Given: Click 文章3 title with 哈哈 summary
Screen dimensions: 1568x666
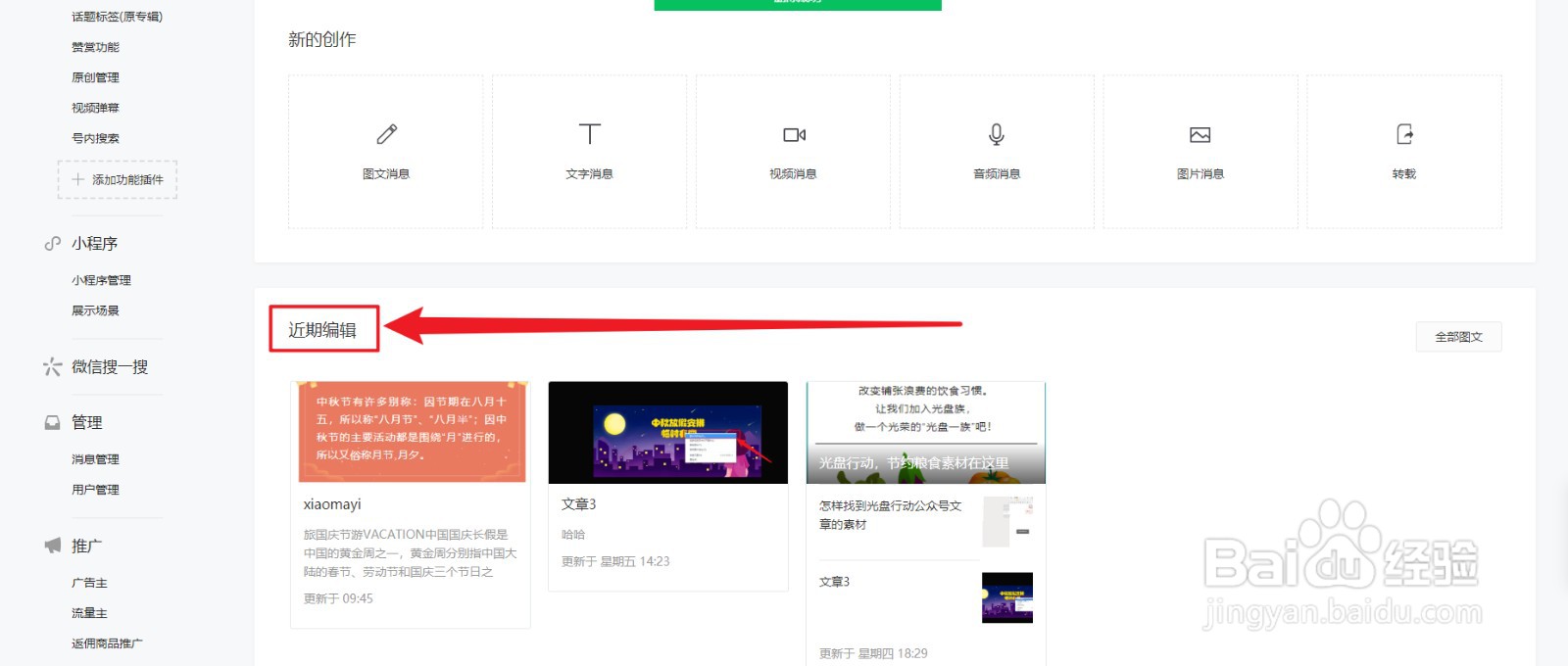Looking at the screenshot, I should [578, 504].
